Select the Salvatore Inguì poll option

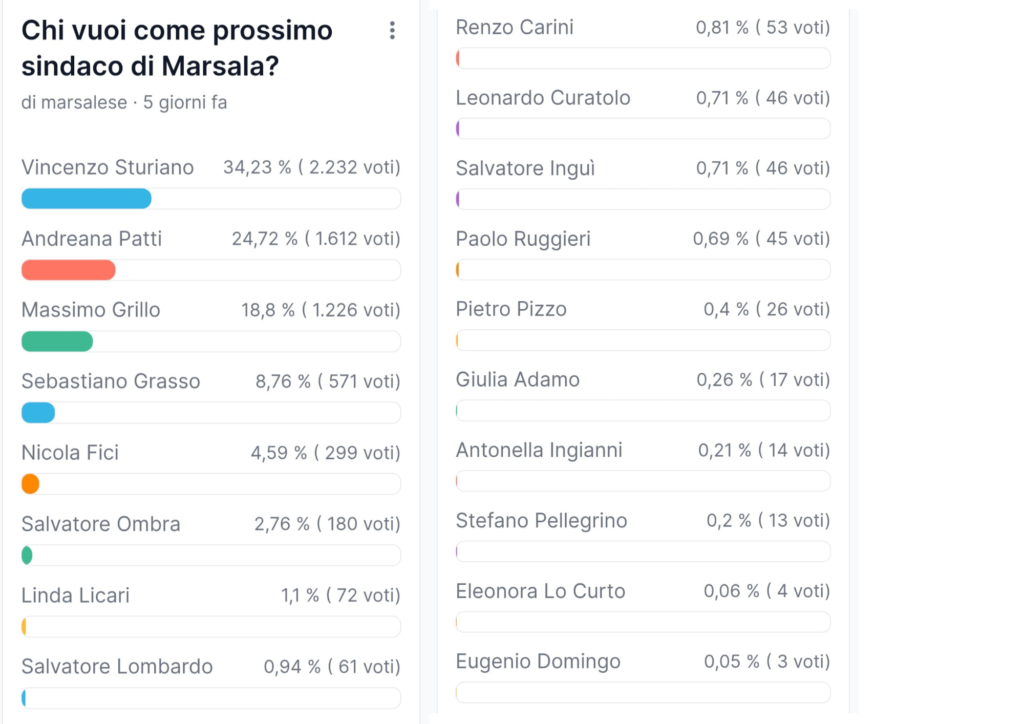tap(525, 168)
